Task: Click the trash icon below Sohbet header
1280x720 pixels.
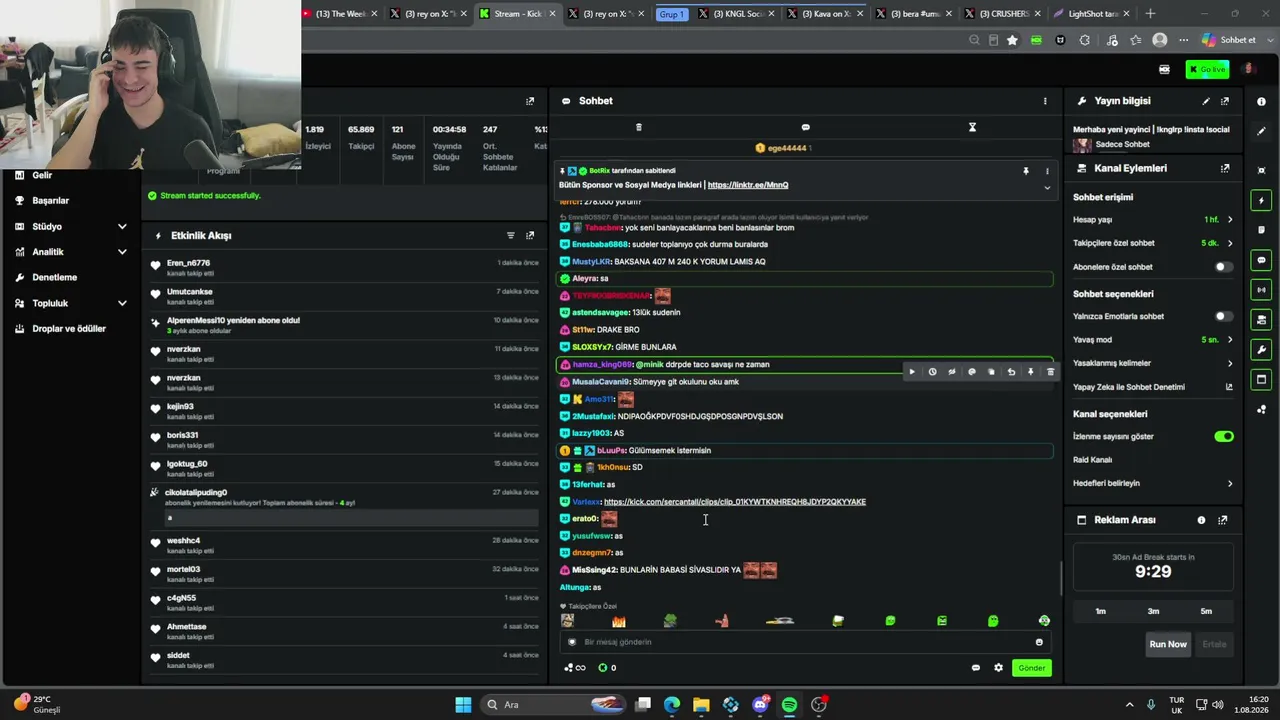Action: point(639,127)
